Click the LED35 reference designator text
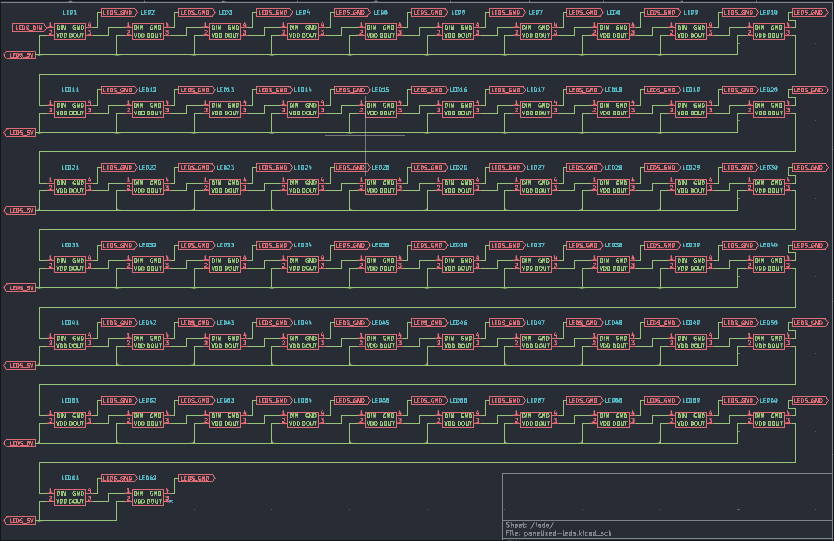The height and width of the screenshot is (541, 834). point(380,245)
